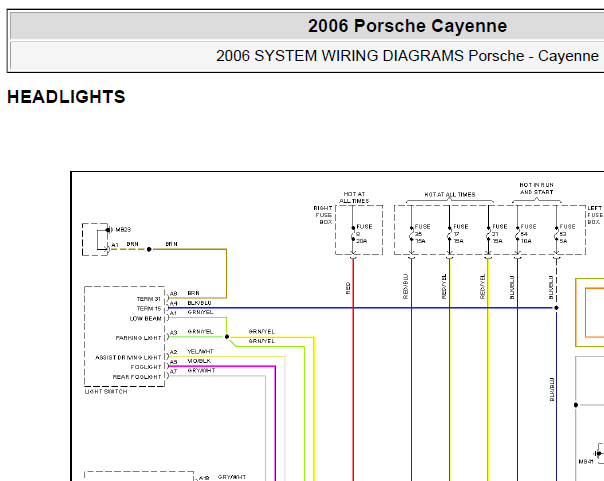Click pin A8 on the light switch

(x=174, y=293)
